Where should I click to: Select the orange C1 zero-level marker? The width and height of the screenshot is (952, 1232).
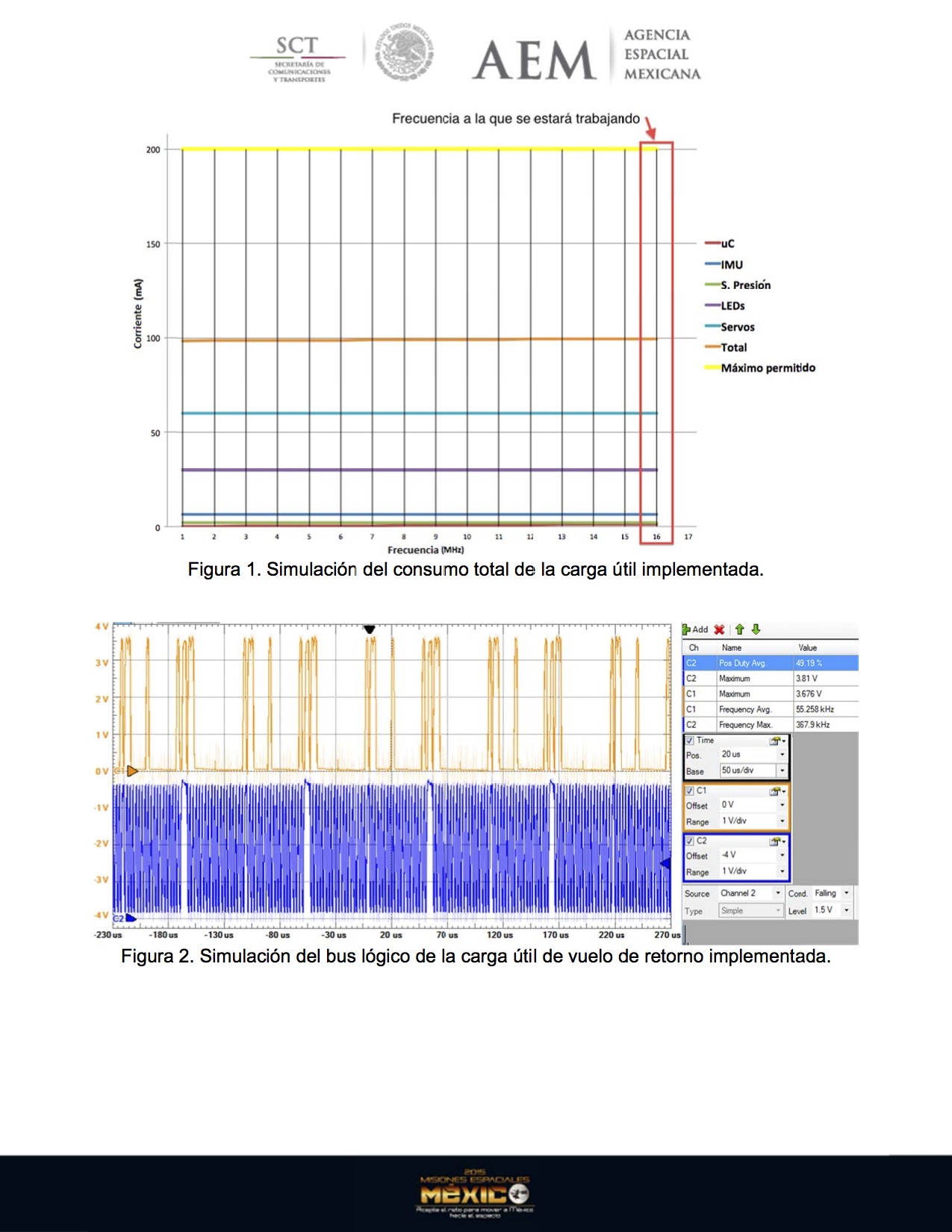(131, 771)
